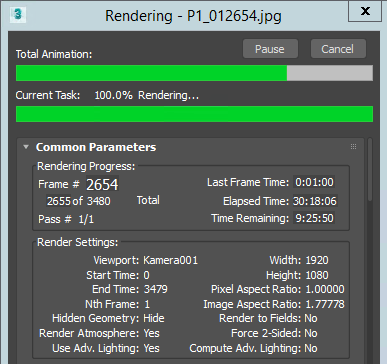Click the Rendering title bar text
The width and height of the screenshot is (387, 364).
click(x=193, y=16)
